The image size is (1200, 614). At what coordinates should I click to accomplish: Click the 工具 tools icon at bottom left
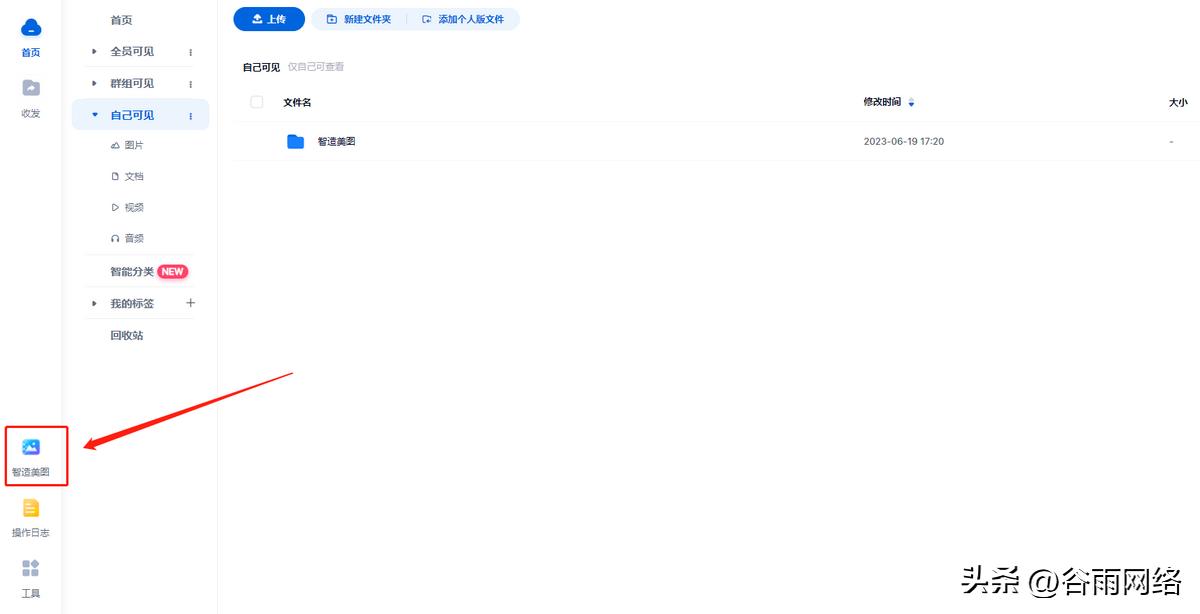30,572
